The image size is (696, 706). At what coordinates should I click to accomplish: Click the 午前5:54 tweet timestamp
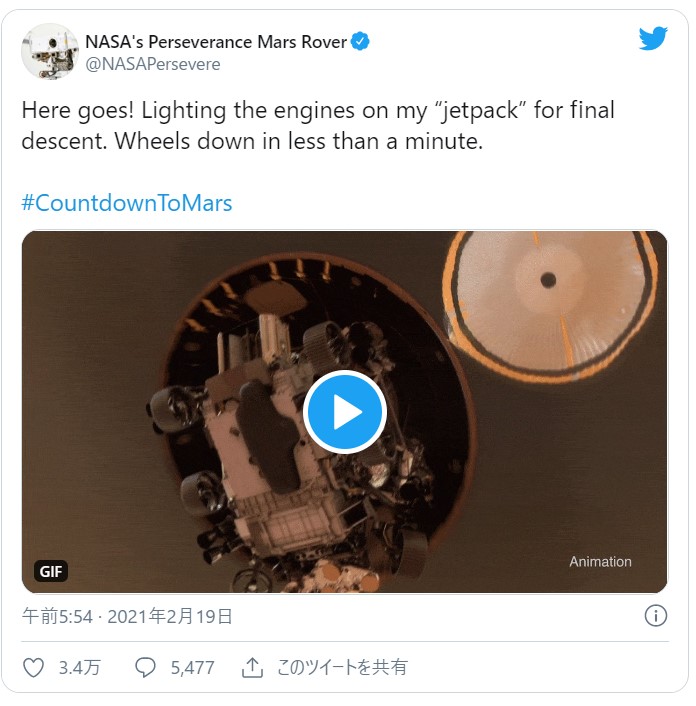pos(58,616)
